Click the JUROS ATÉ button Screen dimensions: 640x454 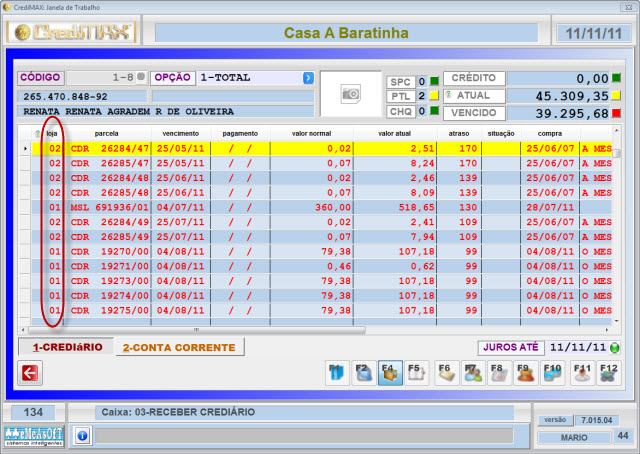pyautogui.click(x=510, y=348)
